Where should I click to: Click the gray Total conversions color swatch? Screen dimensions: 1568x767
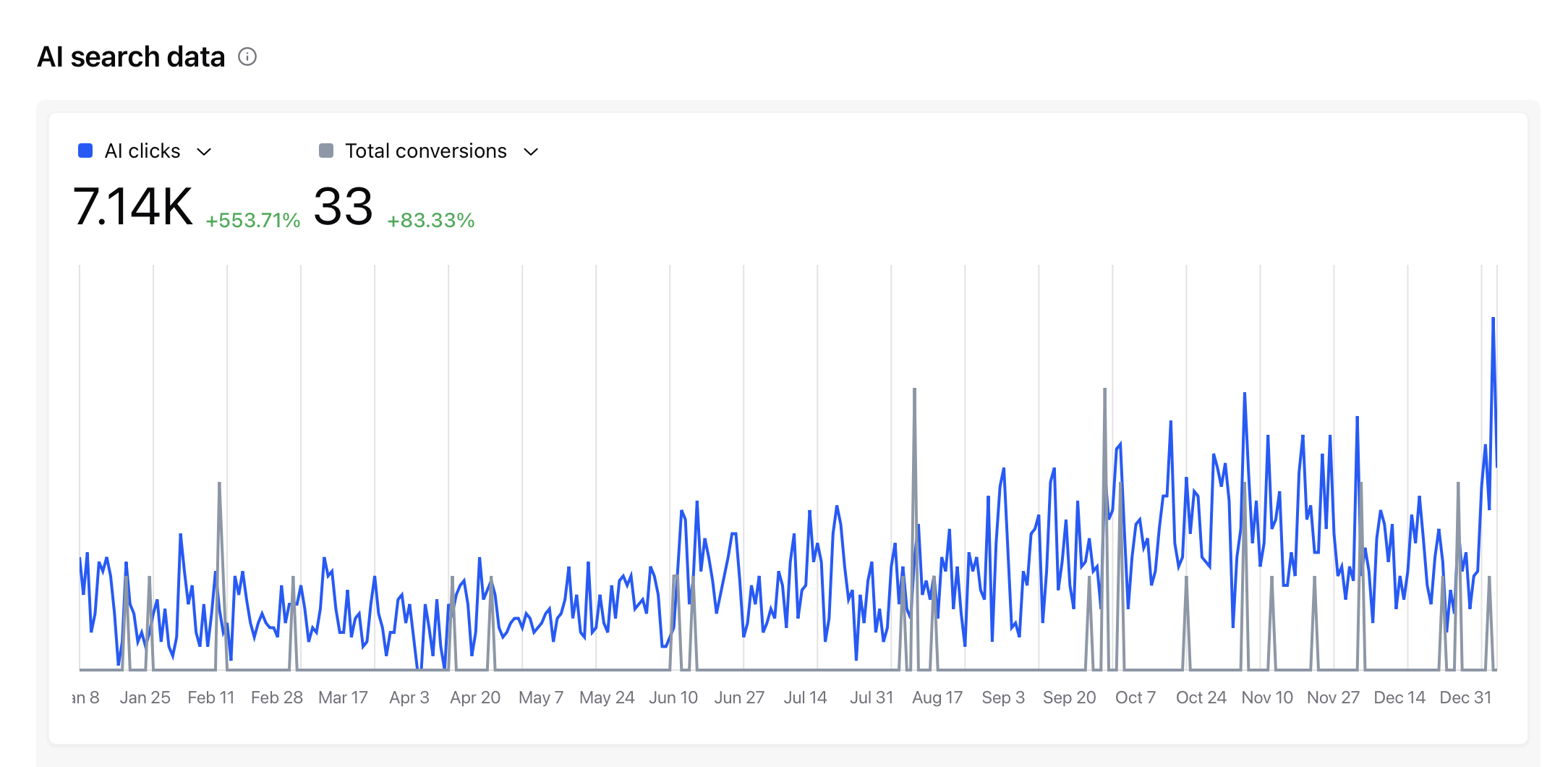[326, 151]
